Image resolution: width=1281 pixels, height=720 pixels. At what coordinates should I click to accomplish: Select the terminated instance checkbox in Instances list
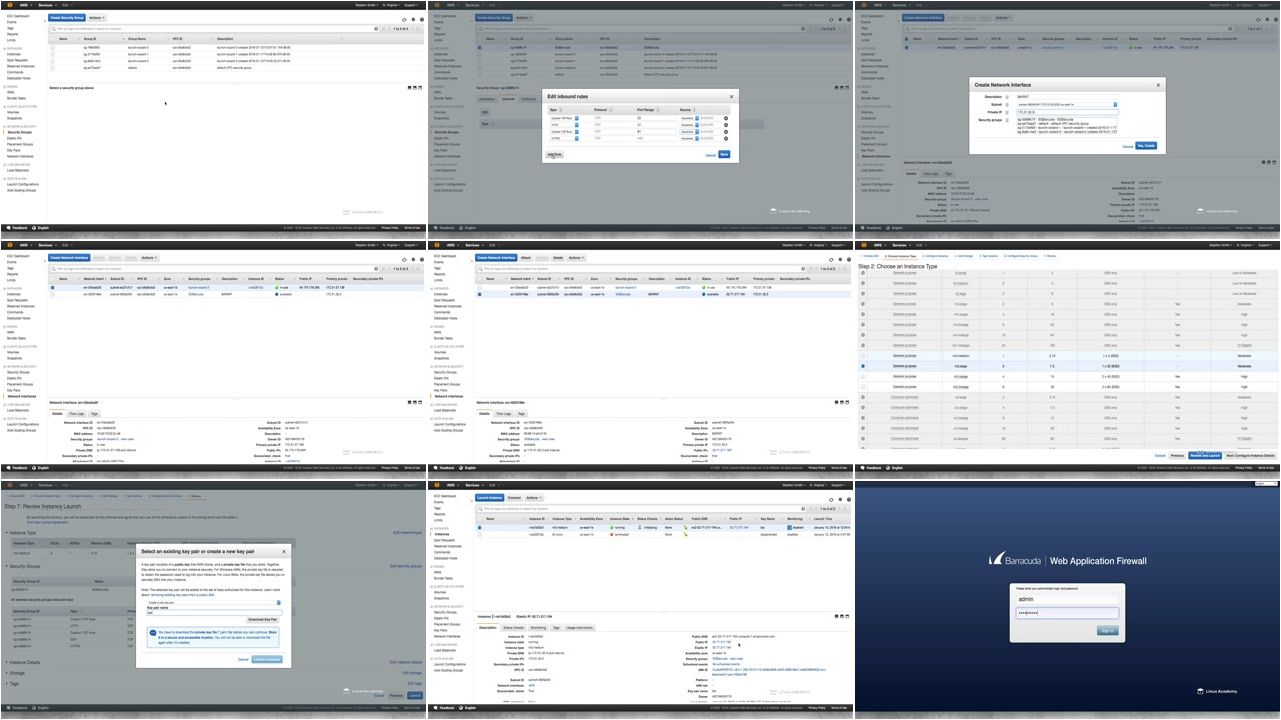pyautogui.click(x=479, y=535)
